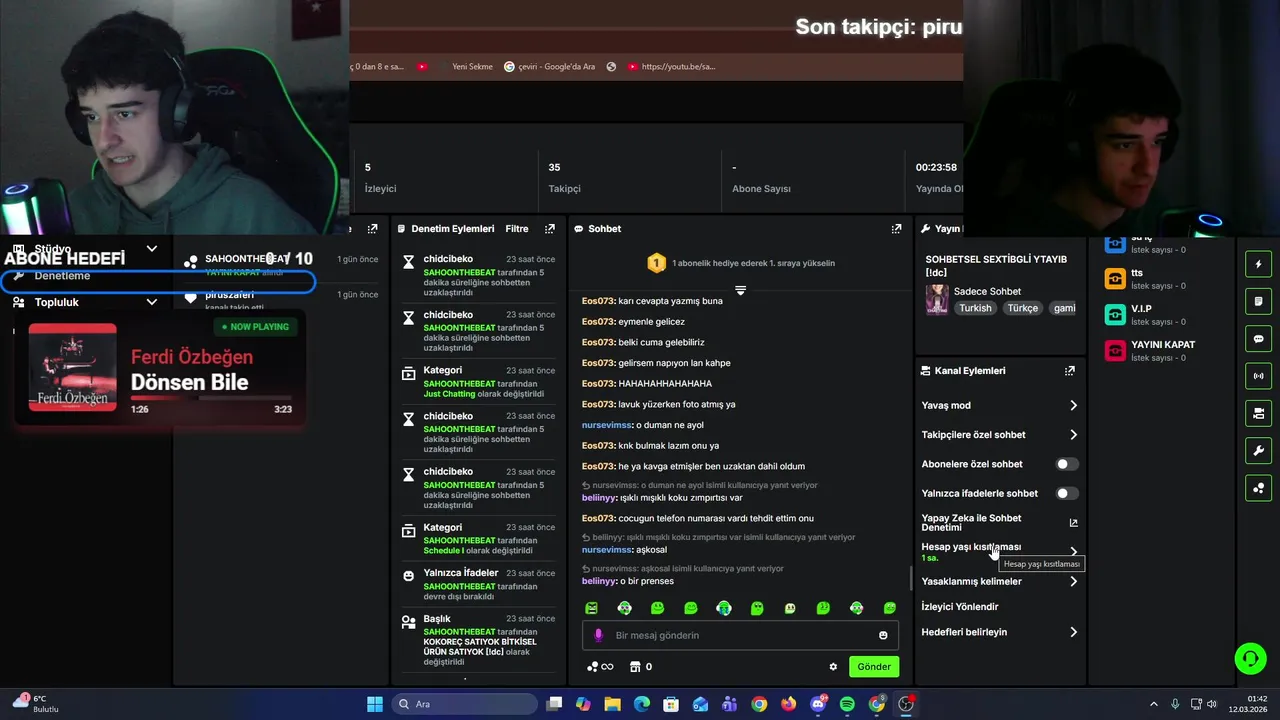Viewport: 1280px width, 720px height.
Task: Click the YAYINI KAPAT reward red icon
Action: pos(1115,351)
